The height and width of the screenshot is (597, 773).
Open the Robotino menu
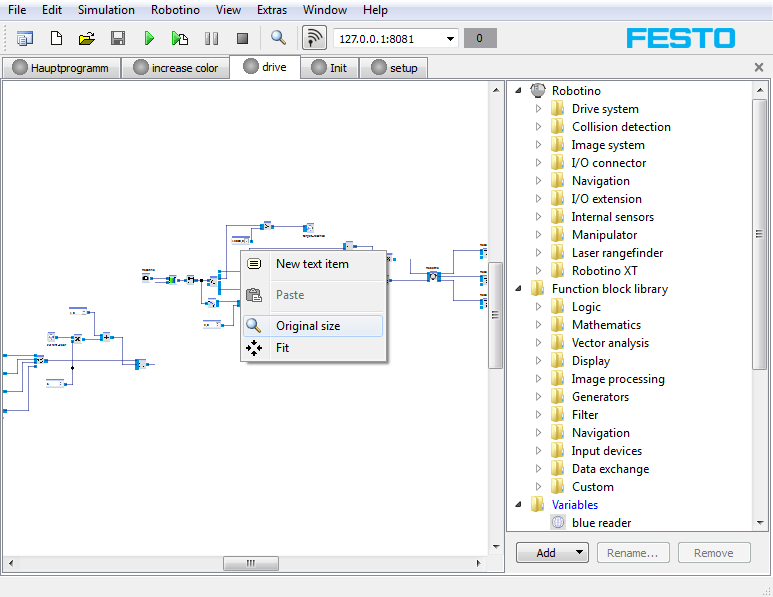[175, 10]
